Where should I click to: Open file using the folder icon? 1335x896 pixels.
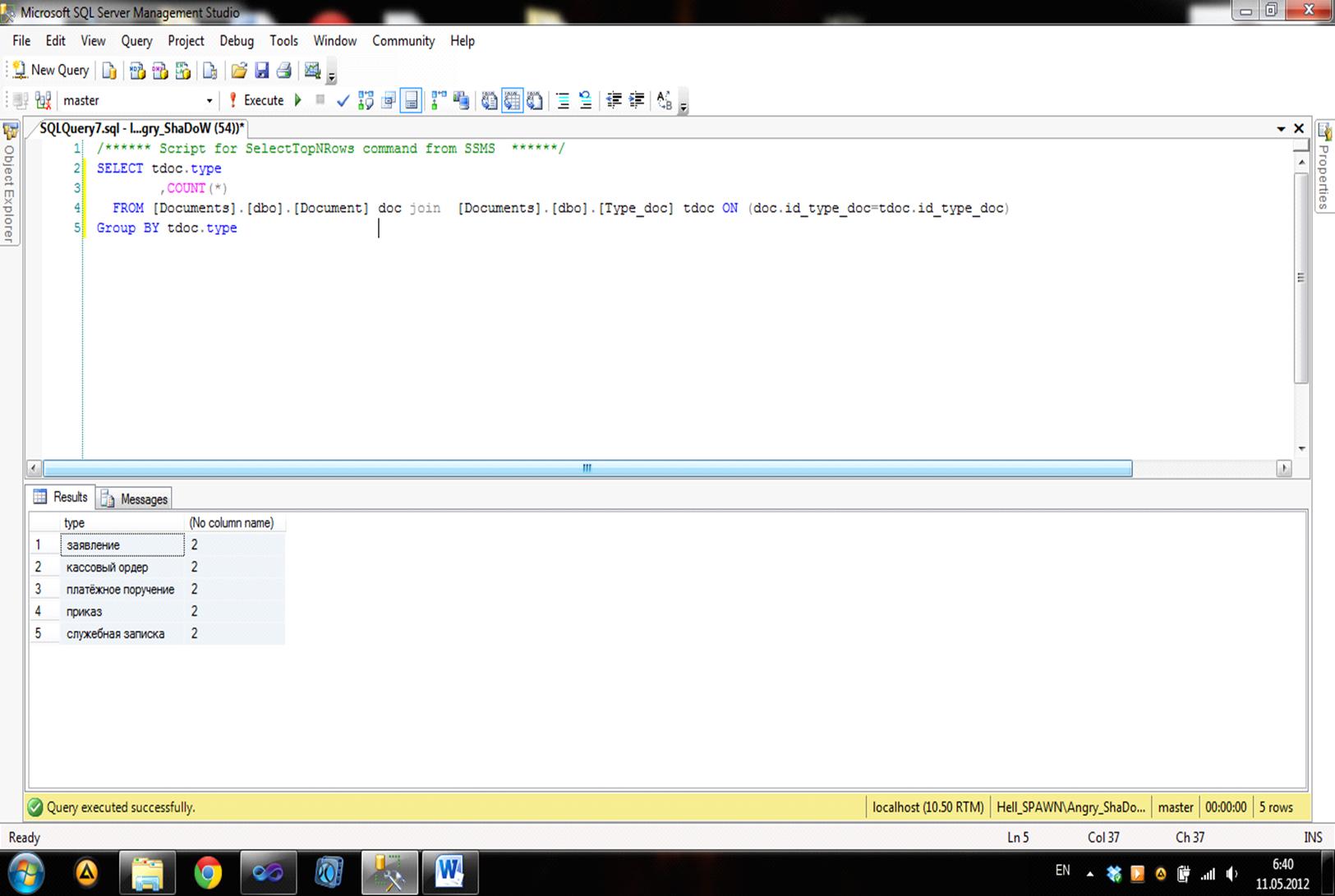pyautogui.click(x=238, y=71)
